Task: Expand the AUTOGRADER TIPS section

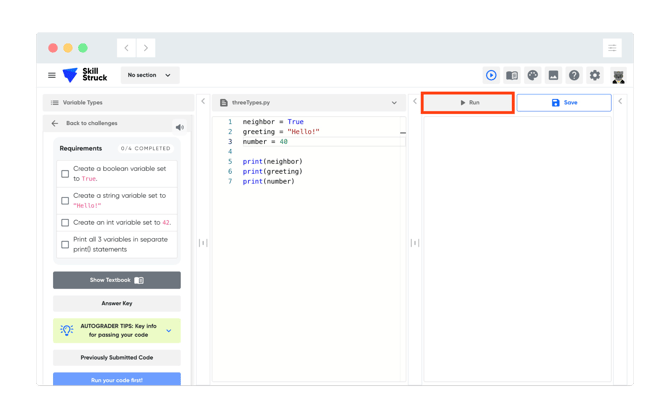Action: 117,330
